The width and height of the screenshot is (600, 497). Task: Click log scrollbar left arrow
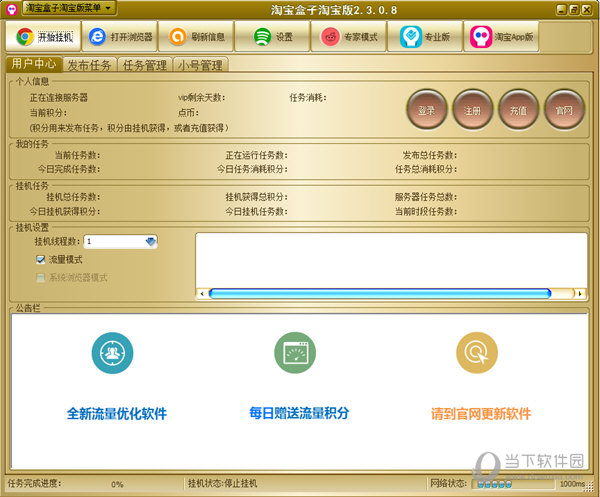click(x=202, y=294)
